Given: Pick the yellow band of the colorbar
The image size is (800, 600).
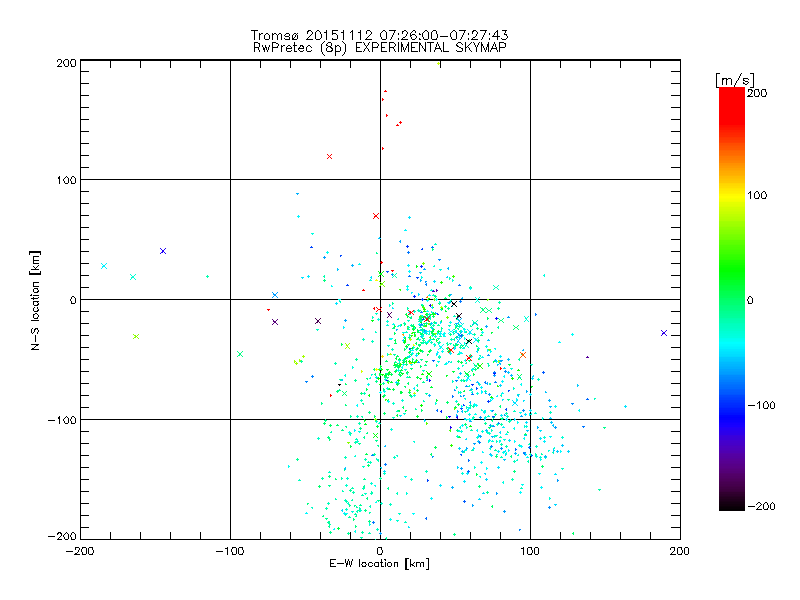Looking at the screenshot, I should point(732,195).
